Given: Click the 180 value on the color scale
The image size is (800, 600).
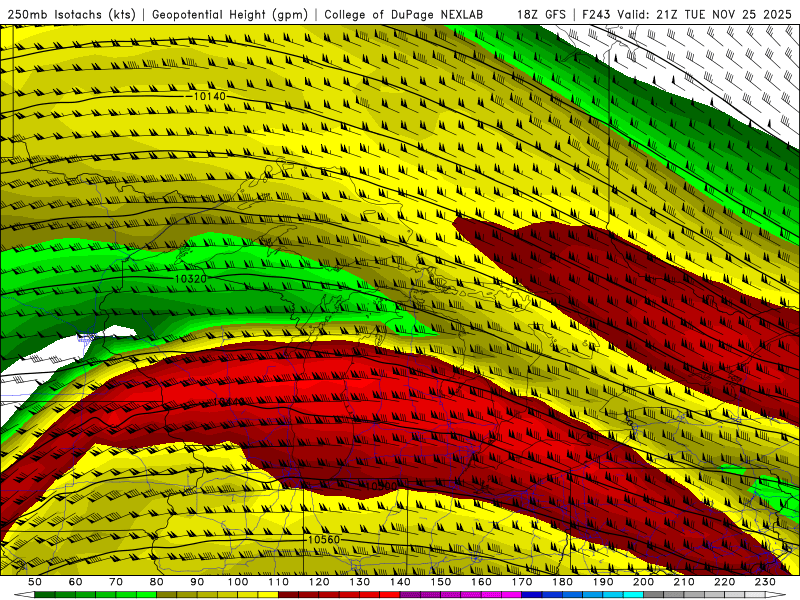Looking at the screenshot, I should coord(563,582).
